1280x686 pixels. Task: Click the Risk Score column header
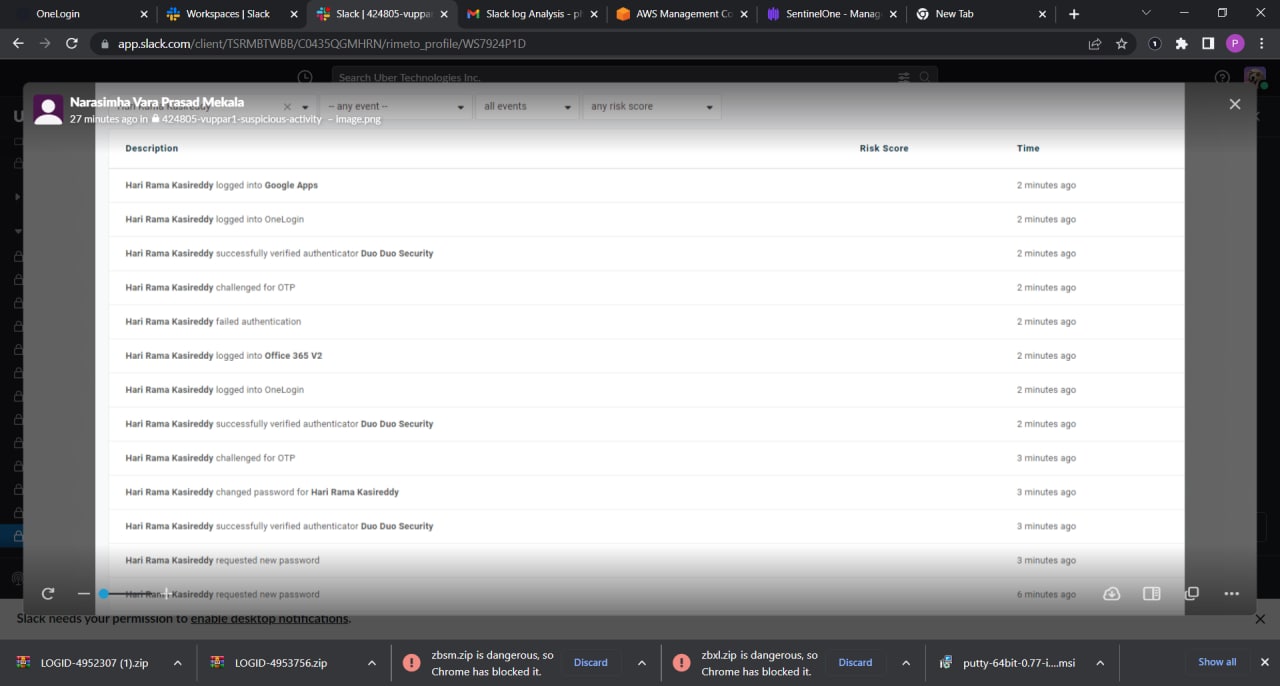tap(884, 148)
